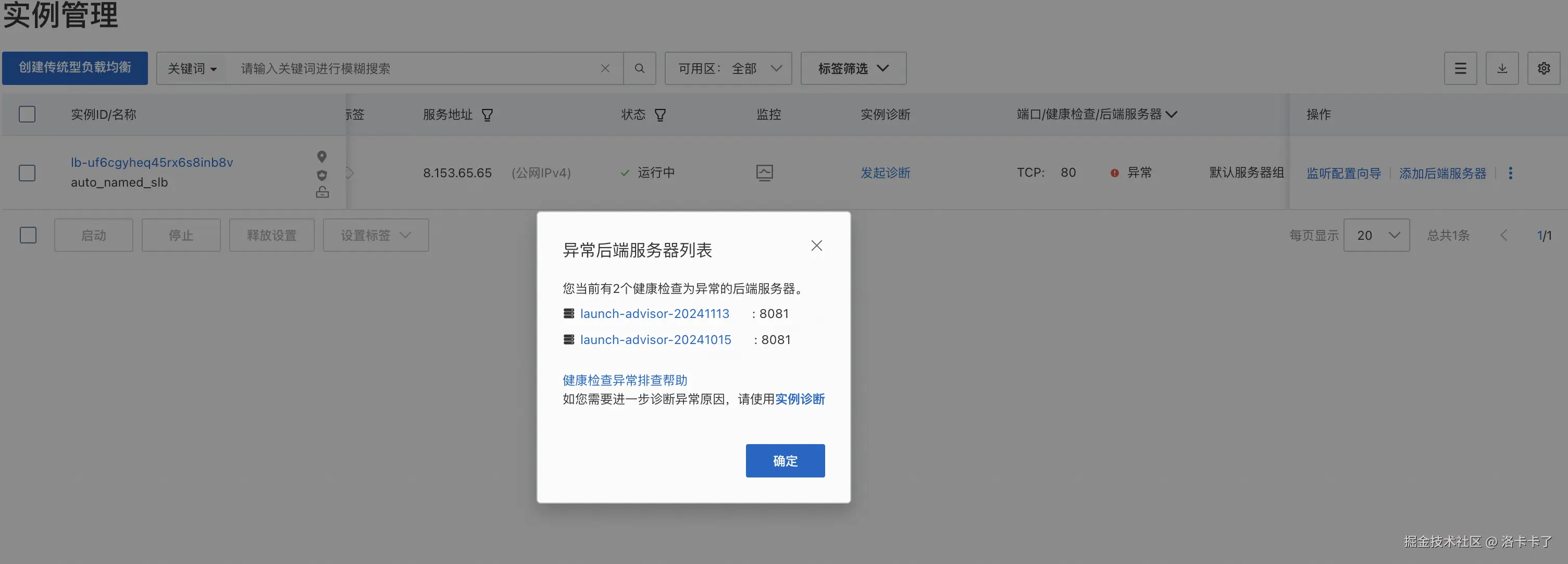Open the three-dot more actions menu

pyautogui.click(x=1510, y=173)
